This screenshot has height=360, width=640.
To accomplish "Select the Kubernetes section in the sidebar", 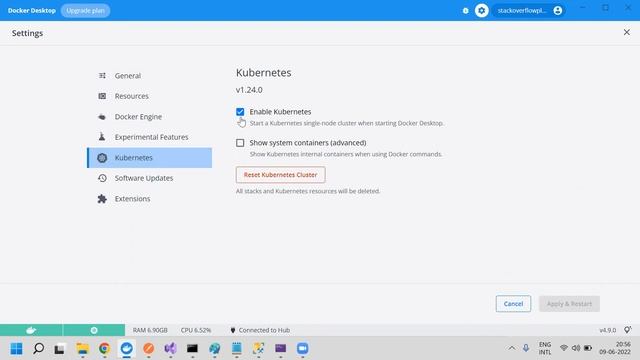I will pos(149,158).
